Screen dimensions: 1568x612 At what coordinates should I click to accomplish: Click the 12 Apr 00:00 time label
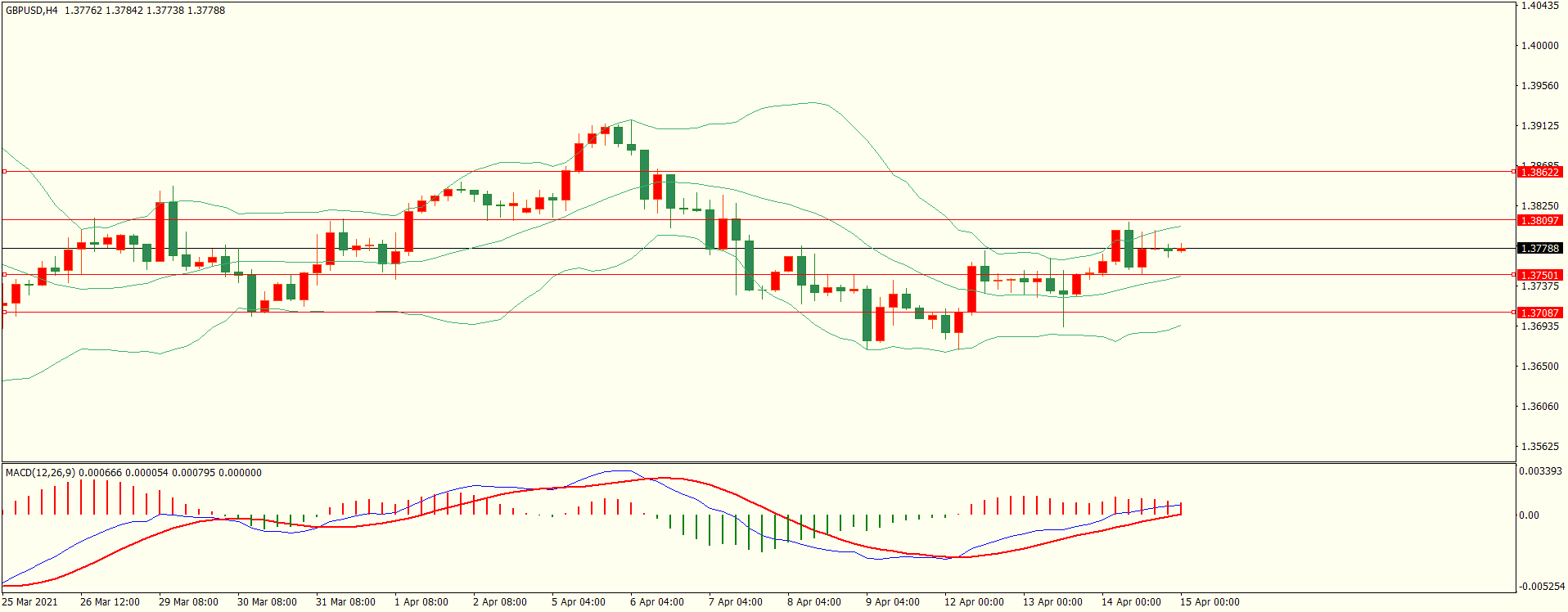tap(974, 602)
